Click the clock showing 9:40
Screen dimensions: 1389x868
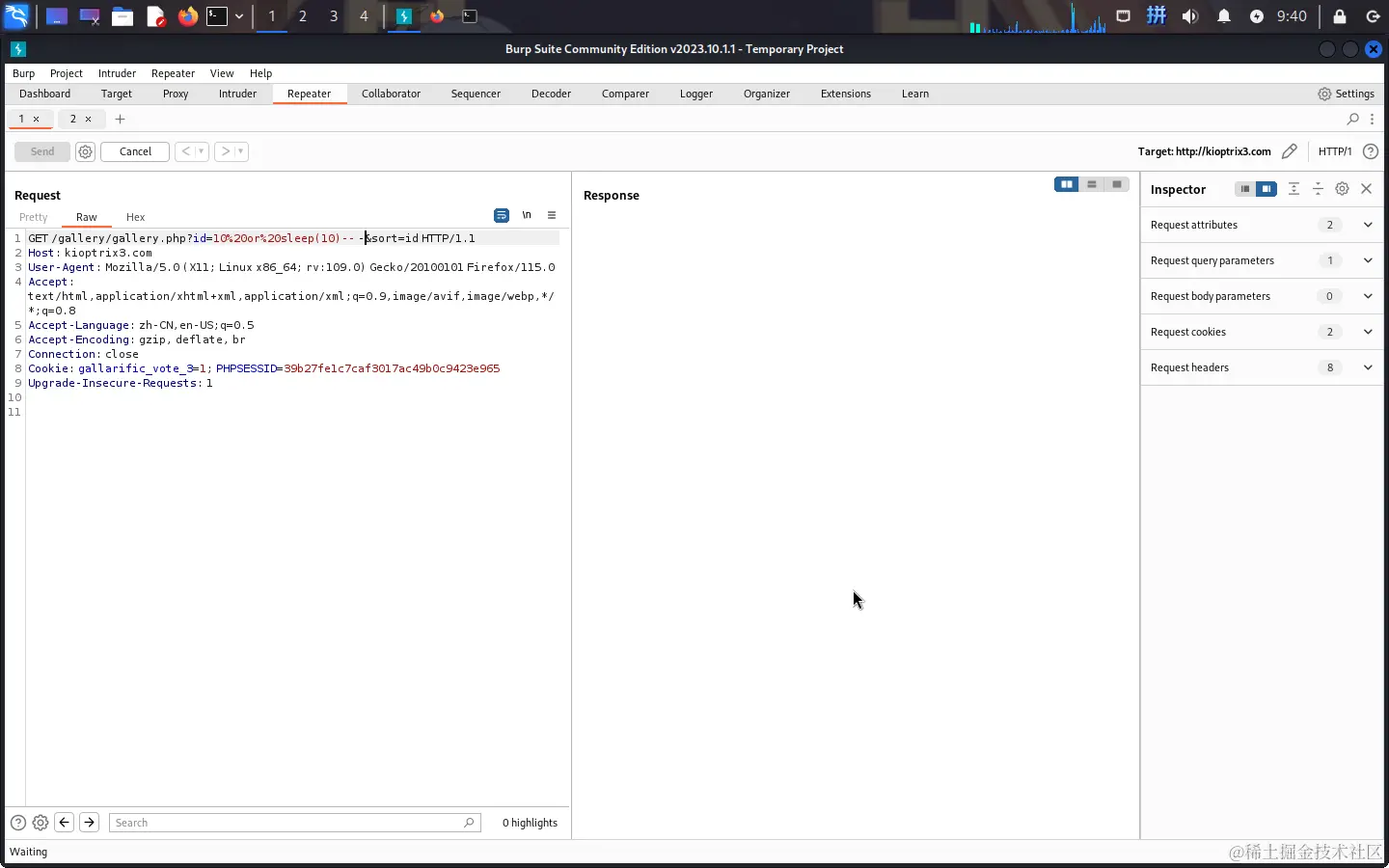click(x=1292, y=16)
